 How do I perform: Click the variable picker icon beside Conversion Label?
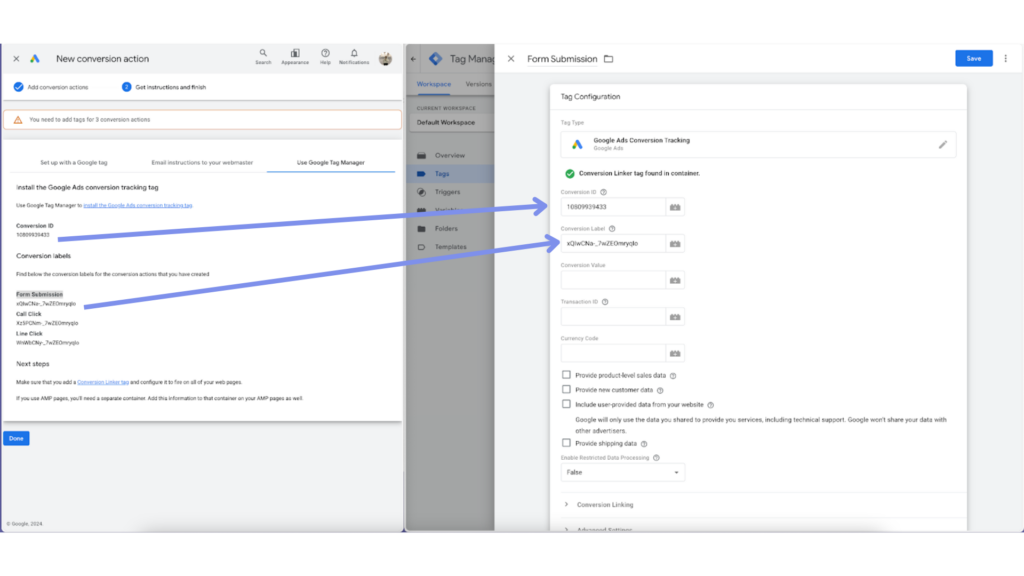coord(675,244)
